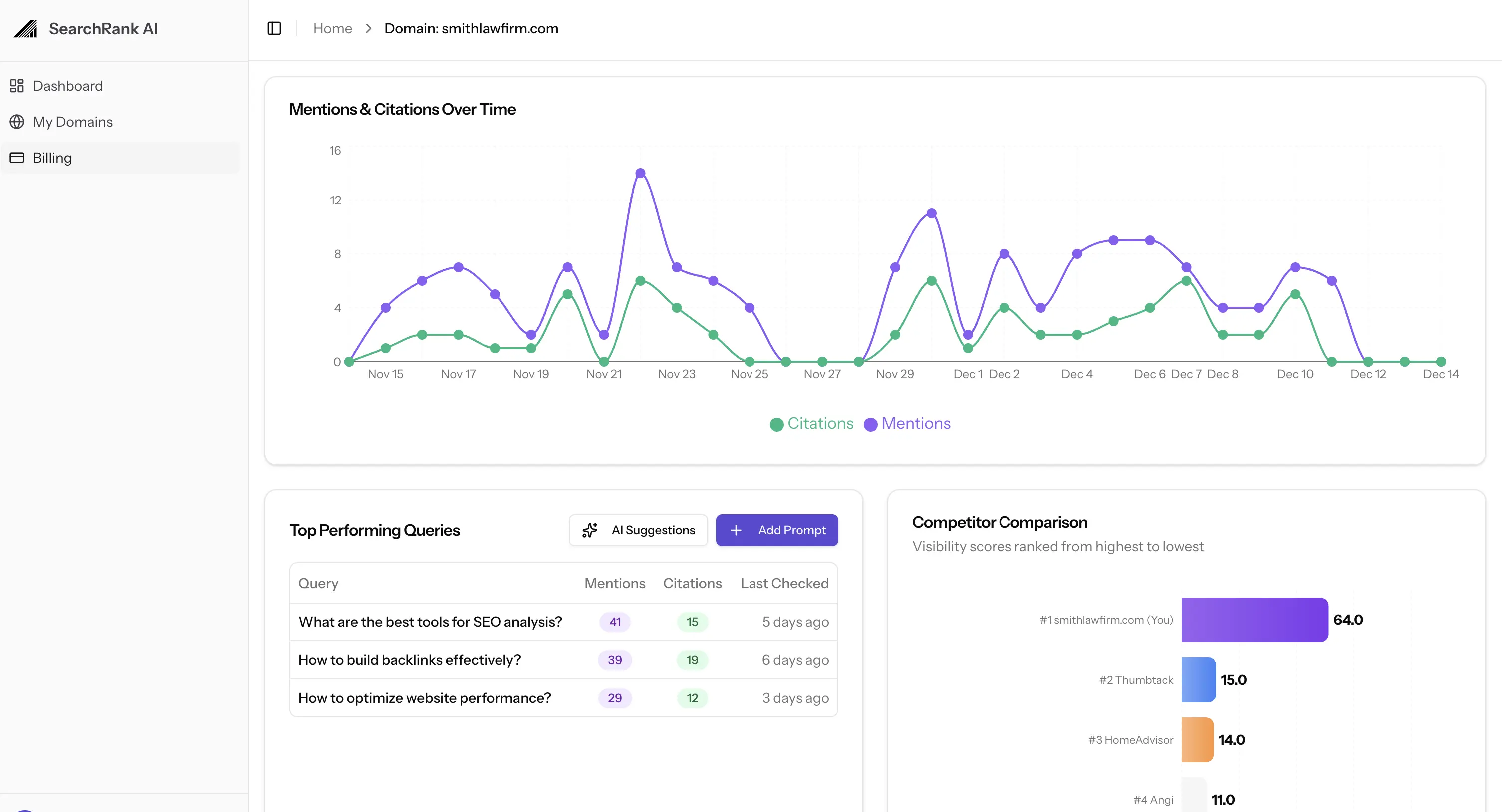1502x812 pixels.
Task: Click the plus icon inside Add Prompt
Action: point(736,531)
